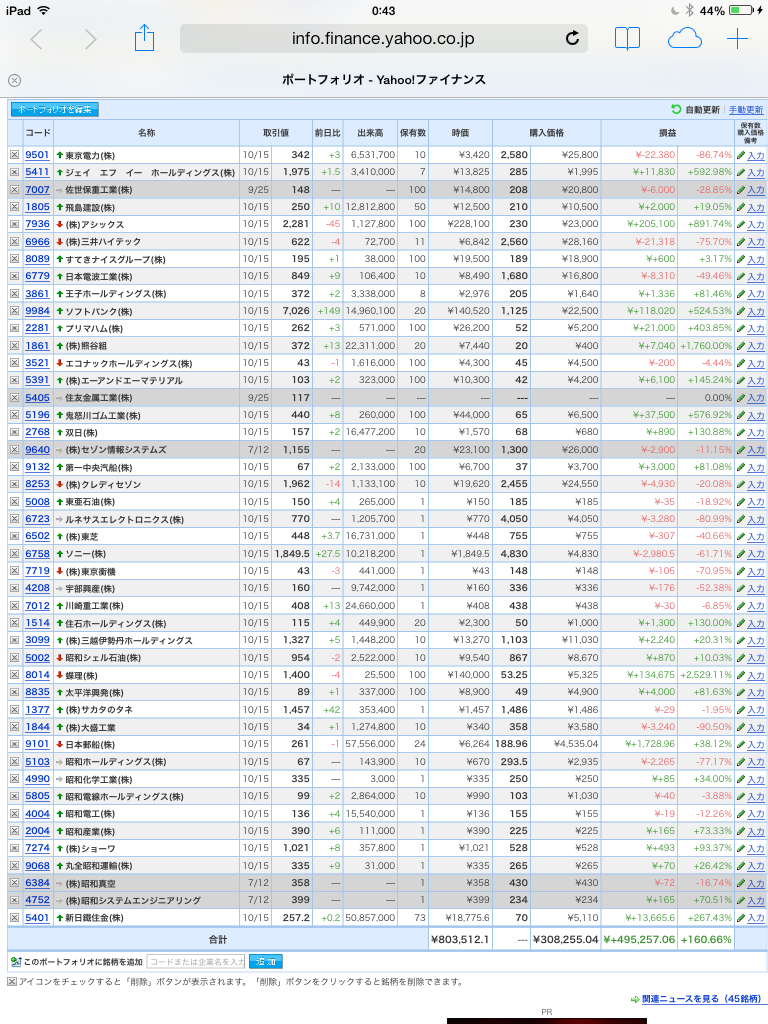Tap the address bar info.finance.yahoo.co.jp

coord(383,39)
